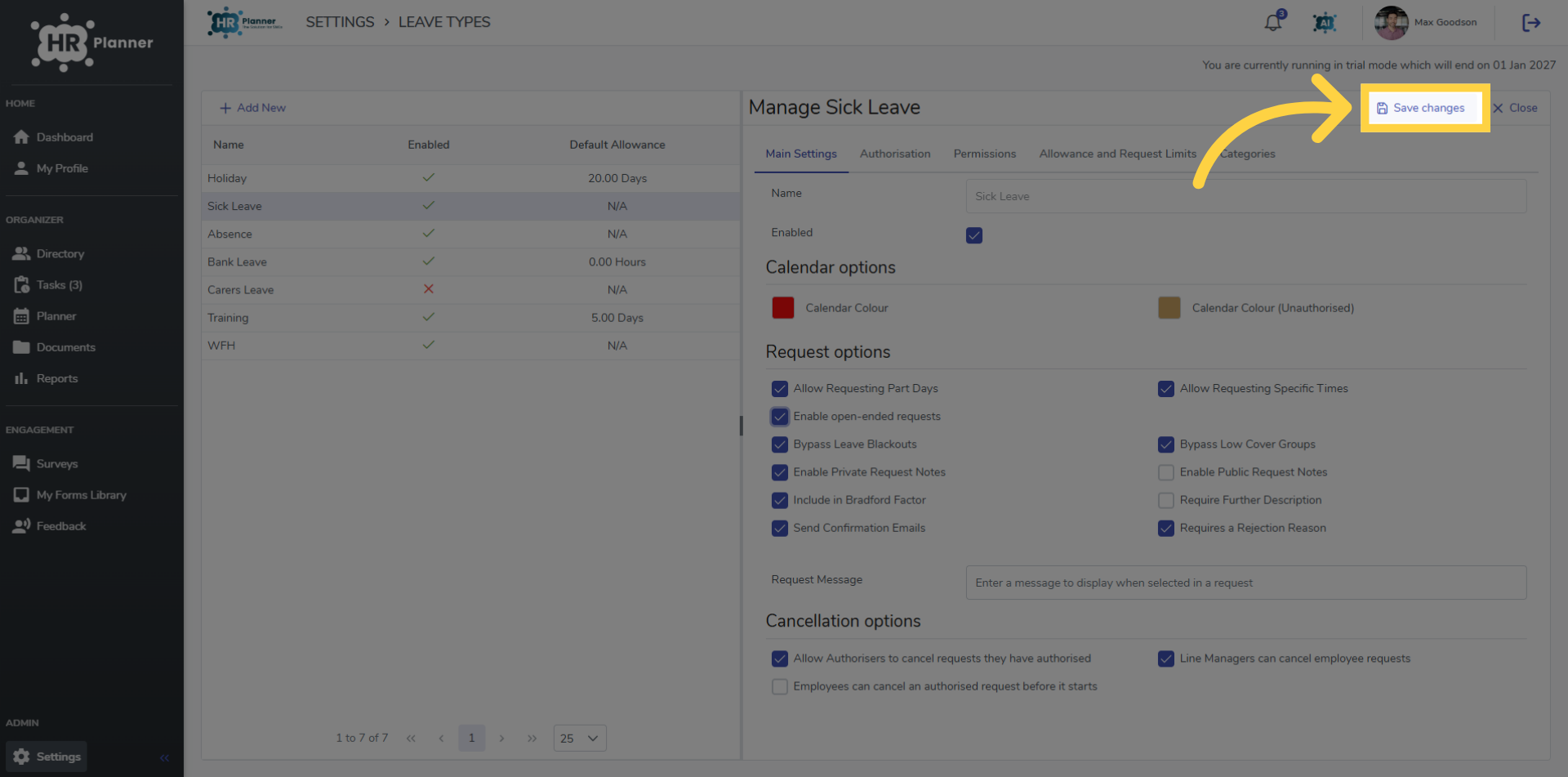Click the Request Message input field
Screen dimensions: 1568x777
click(1246, 583)
